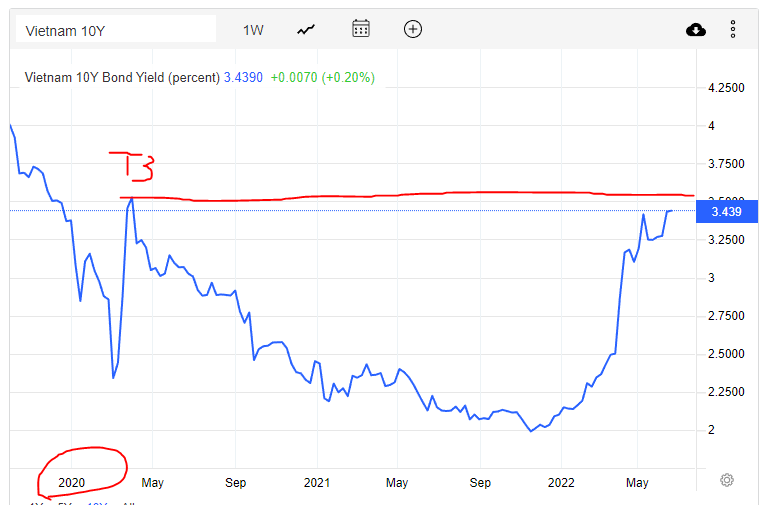Select the red horizontal resistance line
The width and height of the screenshot is (763, 505).
click(x=400, y=195)
